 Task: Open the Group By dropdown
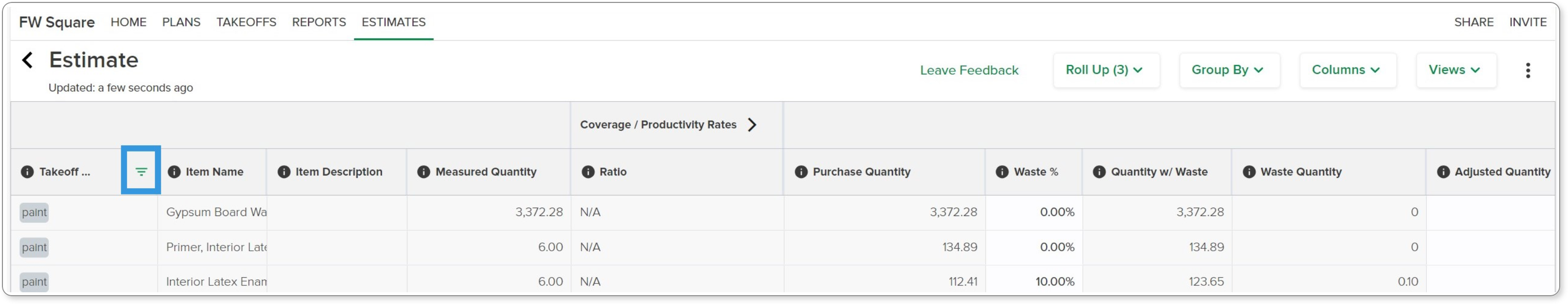coord(1229,70)
